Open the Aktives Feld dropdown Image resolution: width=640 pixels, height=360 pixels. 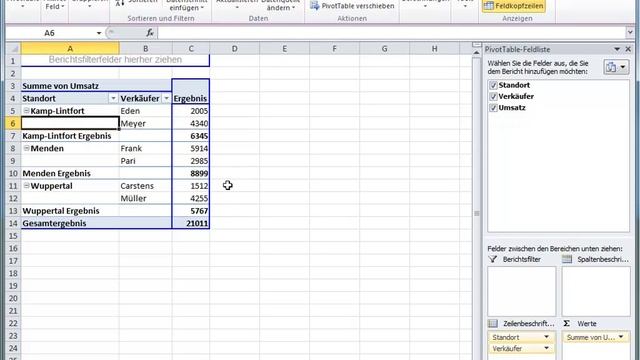pos(54,5)
